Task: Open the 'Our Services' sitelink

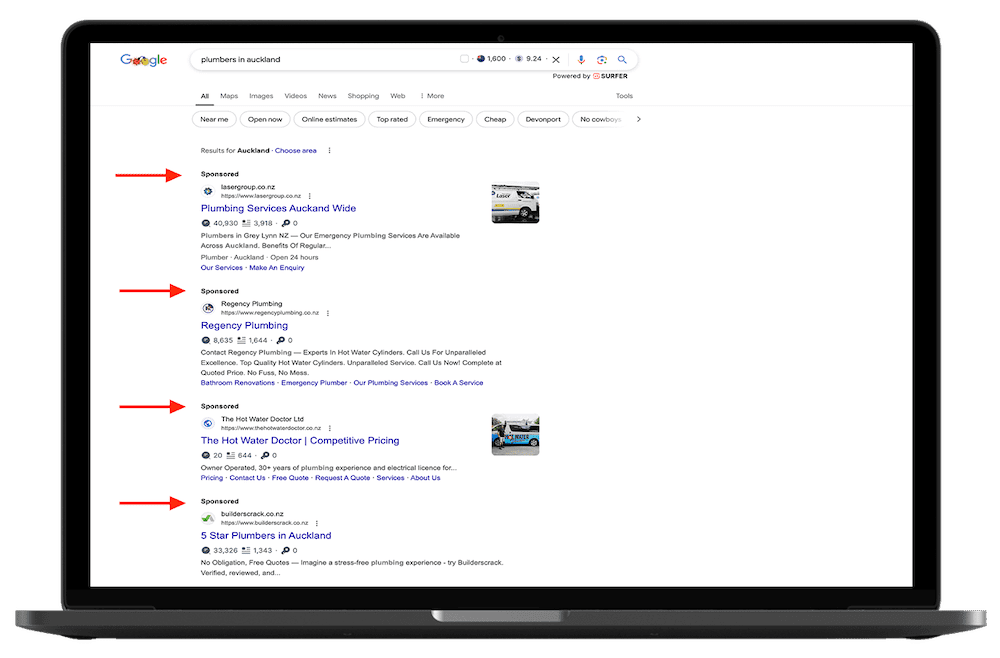Action: coord(221,268)
